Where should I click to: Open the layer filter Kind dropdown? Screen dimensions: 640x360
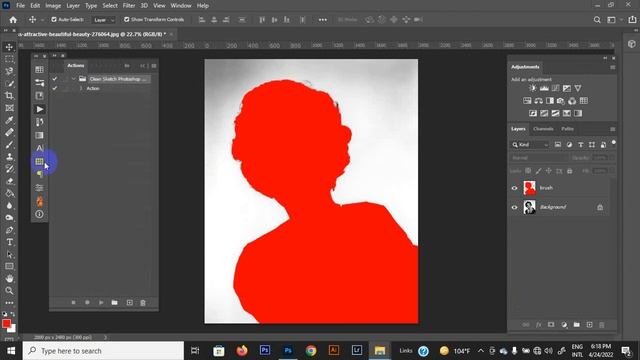pyautogui.click(x=530, y=144)
